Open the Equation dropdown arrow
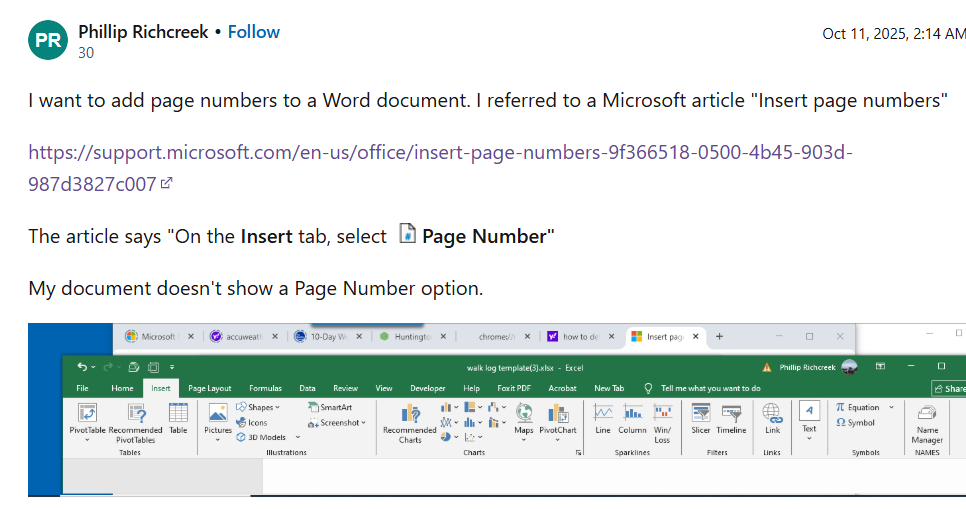 pyautogui.click(x=891, y=407)
